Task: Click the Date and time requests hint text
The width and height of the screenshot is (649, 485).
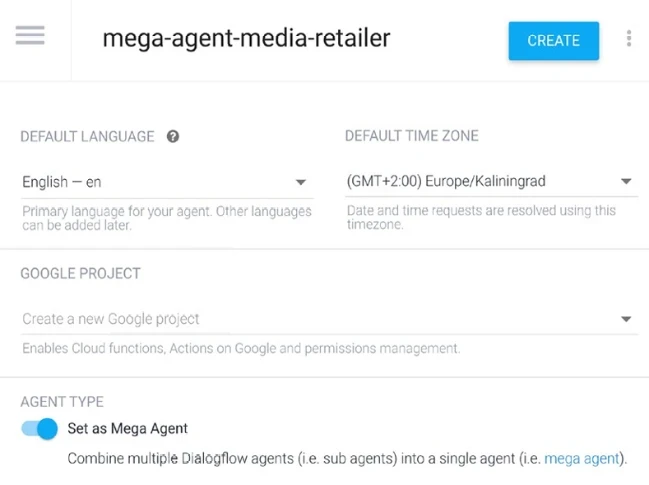Action: tap(481, 217)
